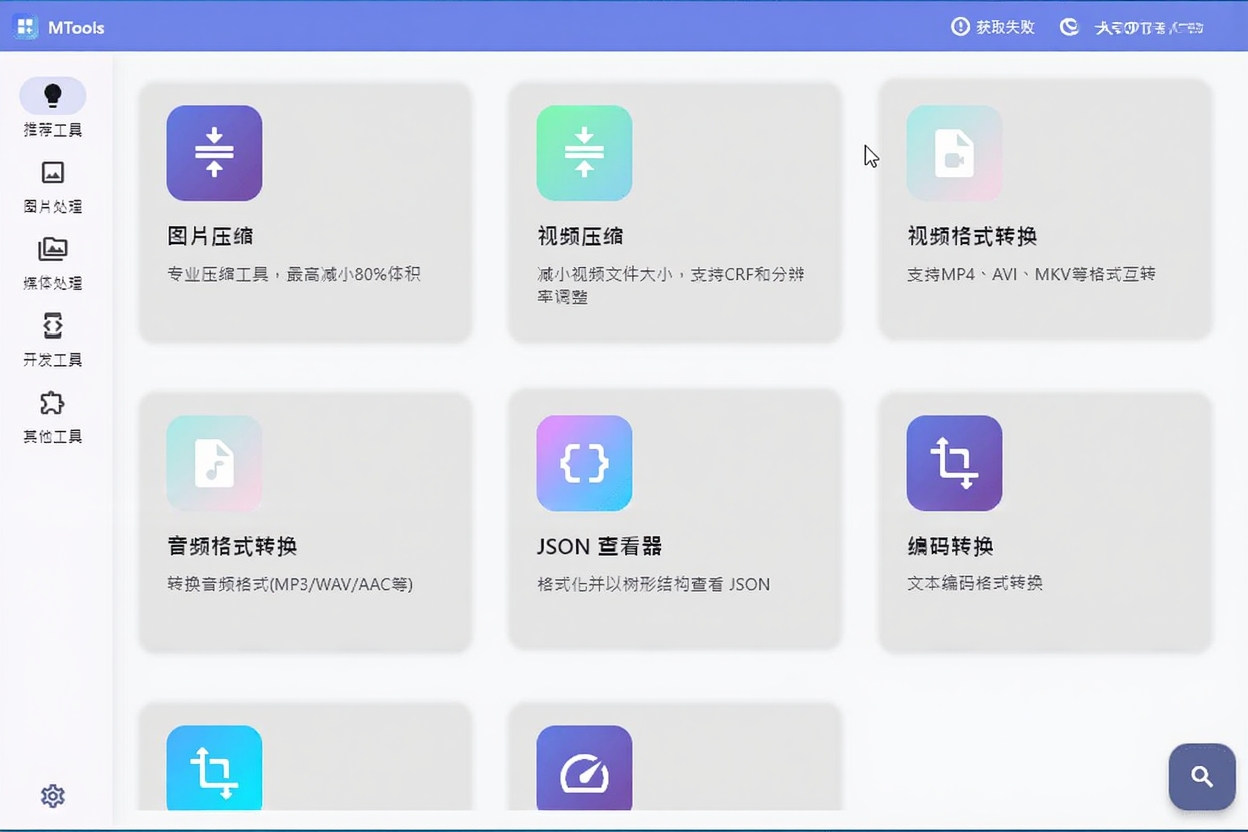Open the JSON 查看器 curly-braces icon
Image resolution: width=1248 pixels, height=832 pixels.
584,463
